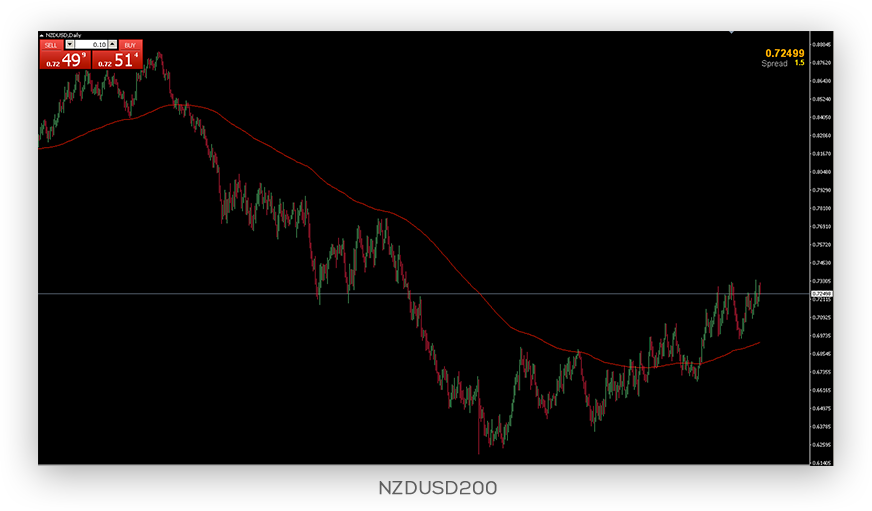The width and height of the screenshot is (872, 511).
Task: Click the chart shift triangle marker at the top
Action: point(731,33)
